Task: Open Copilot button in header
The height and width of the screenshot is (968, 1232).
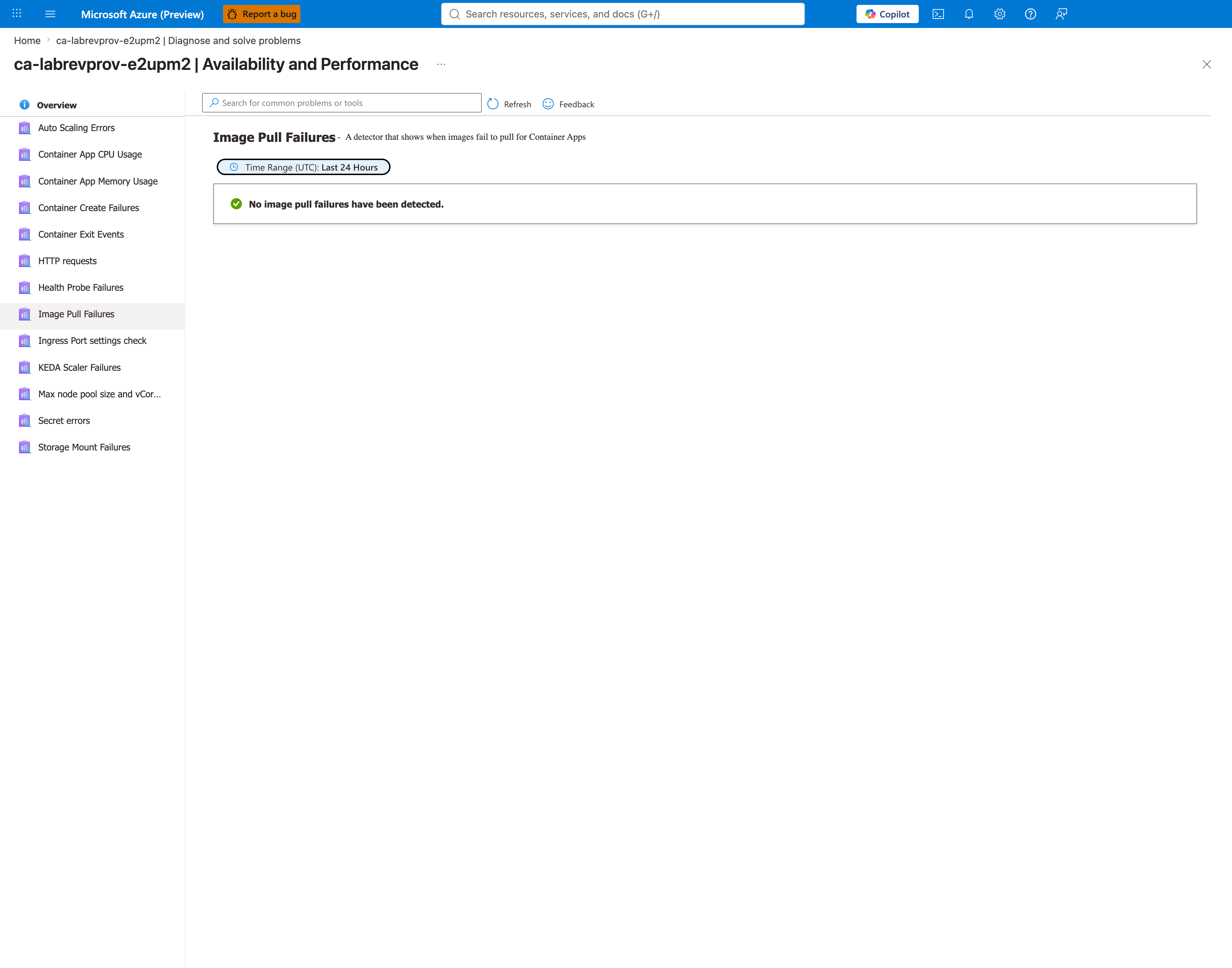Action: pos(887,14)
